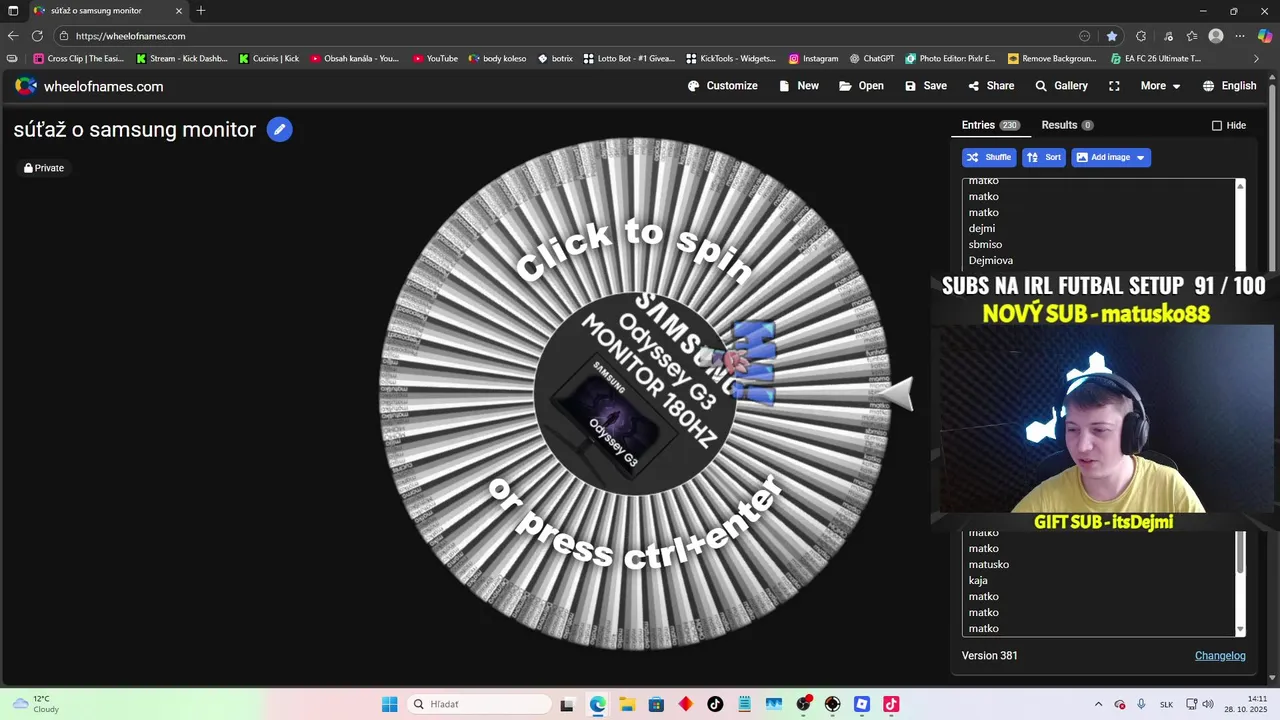The image size is (1280, 720).
Task: Open File Explorer from taskbar
Action: [627, 704]
